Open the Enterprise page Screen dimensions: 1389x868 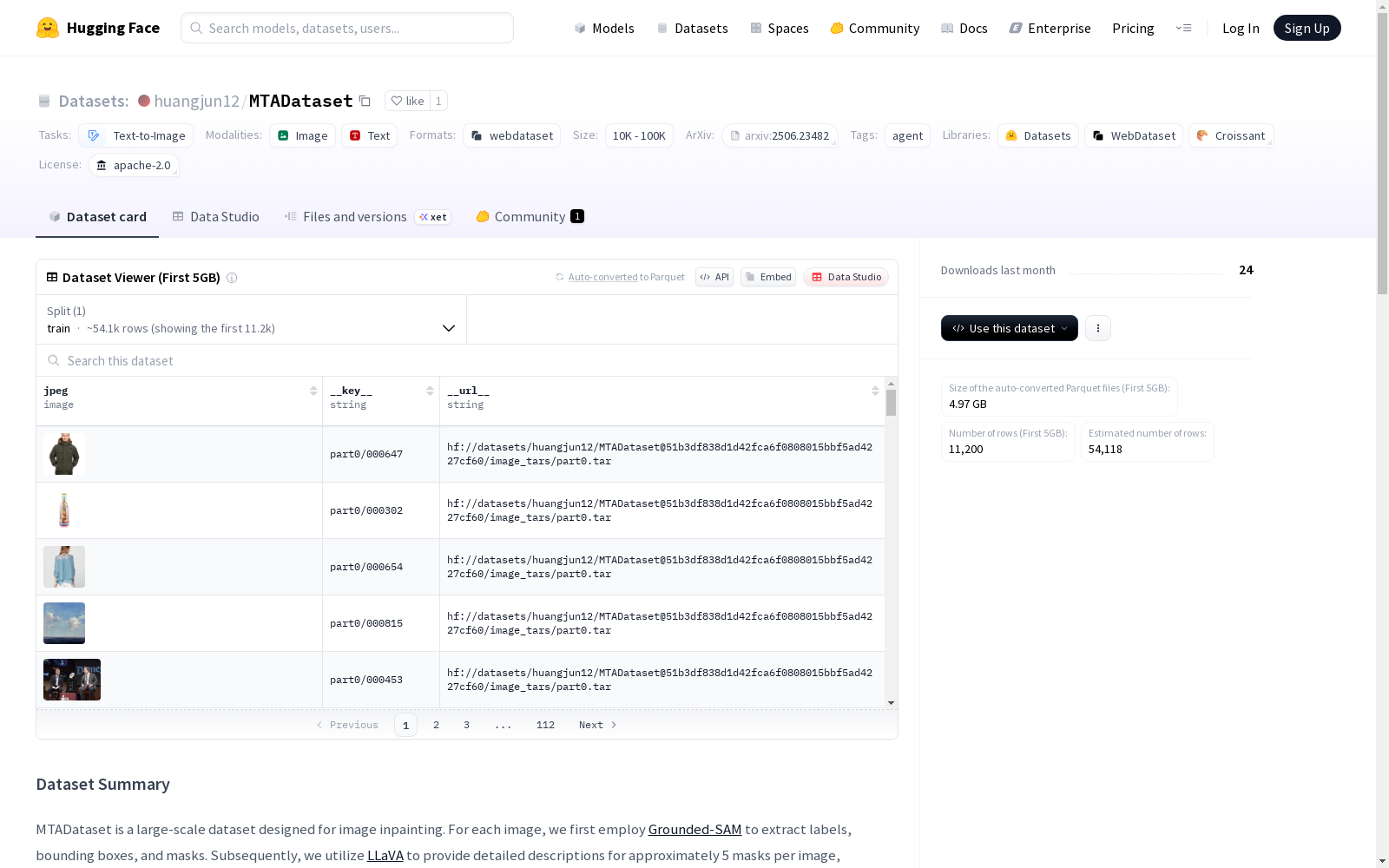click(x=1050, y=28)
